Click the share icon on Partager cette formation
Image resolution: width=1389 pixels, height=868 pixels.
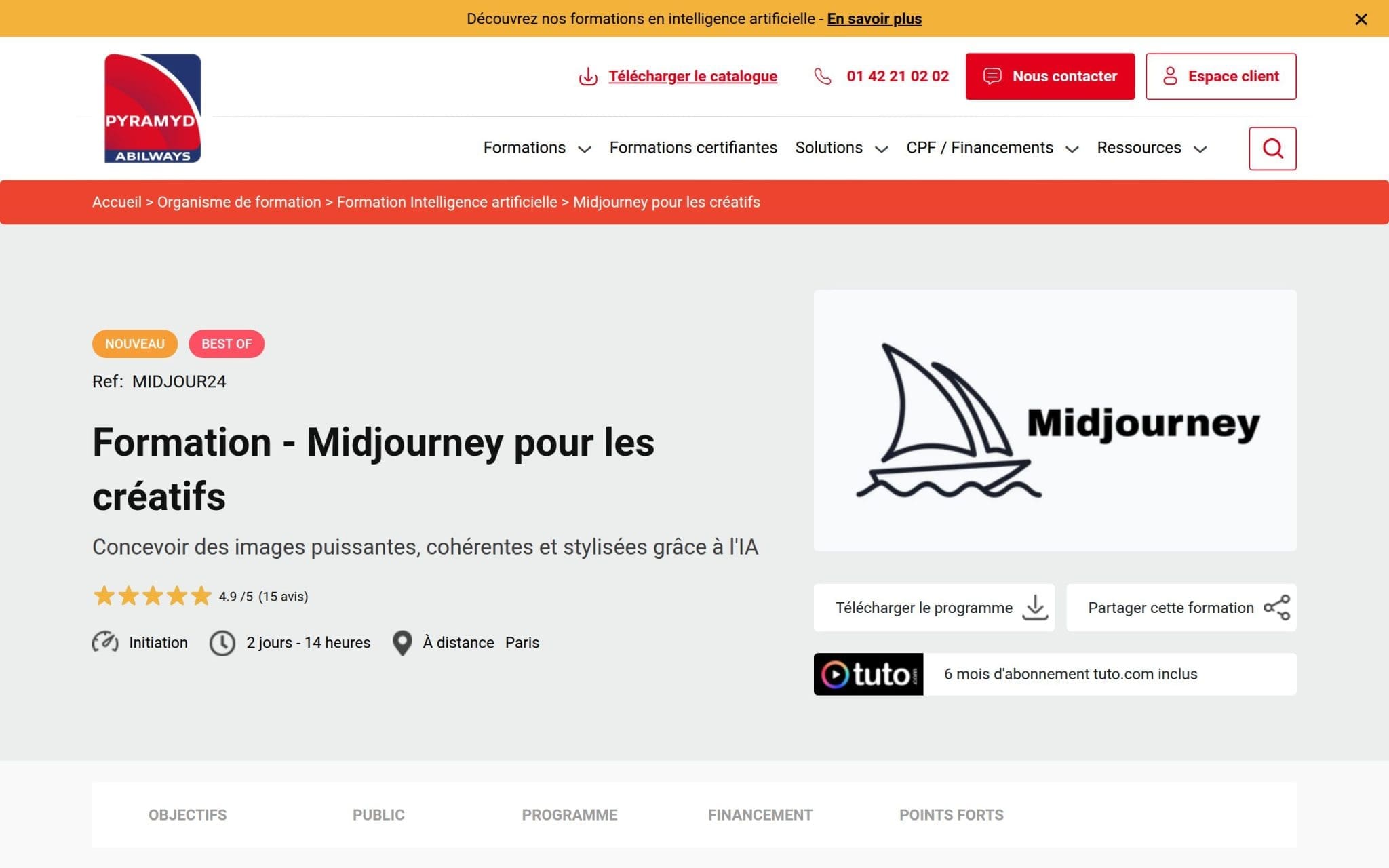click(1278, 608)
